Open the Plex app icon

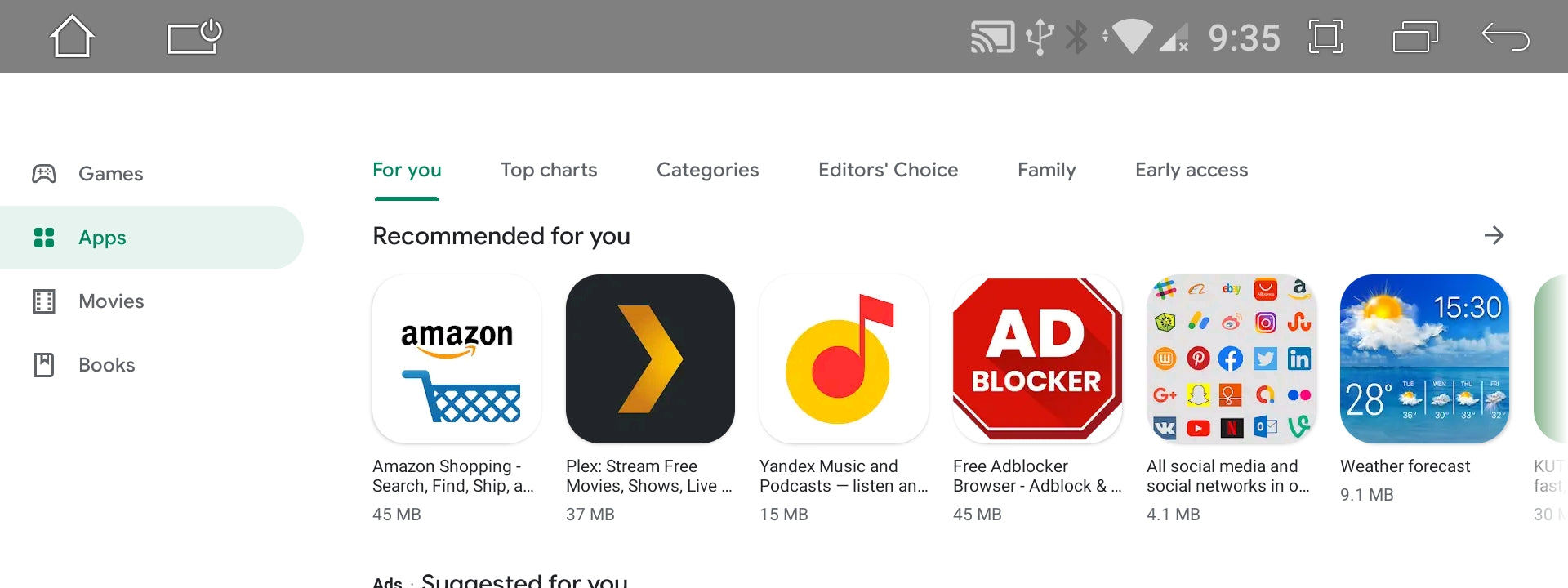pyautogui.click(x=650, y=359)
